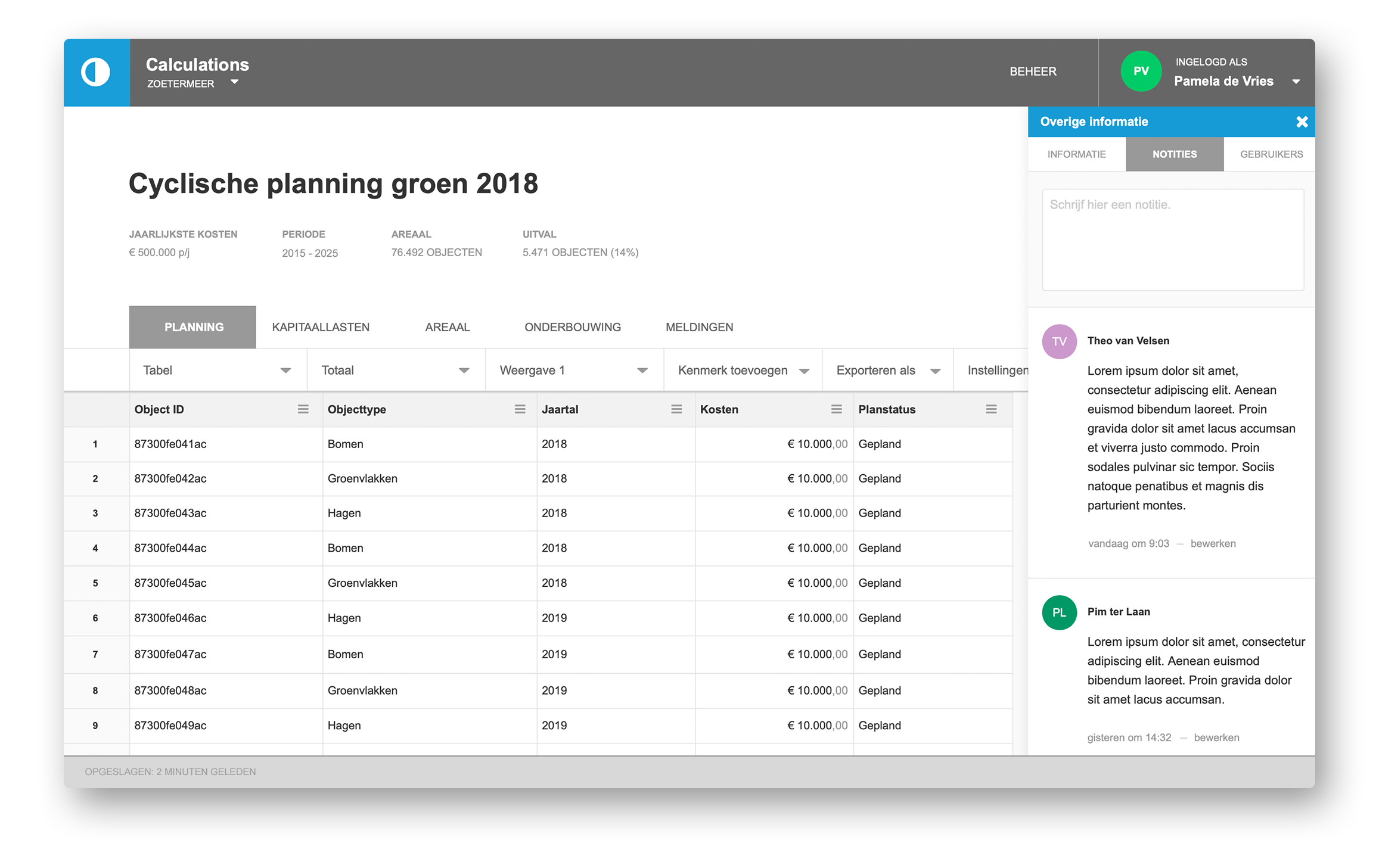
Task: Switch to the Informatie tab
Action: pos(1076,154)
